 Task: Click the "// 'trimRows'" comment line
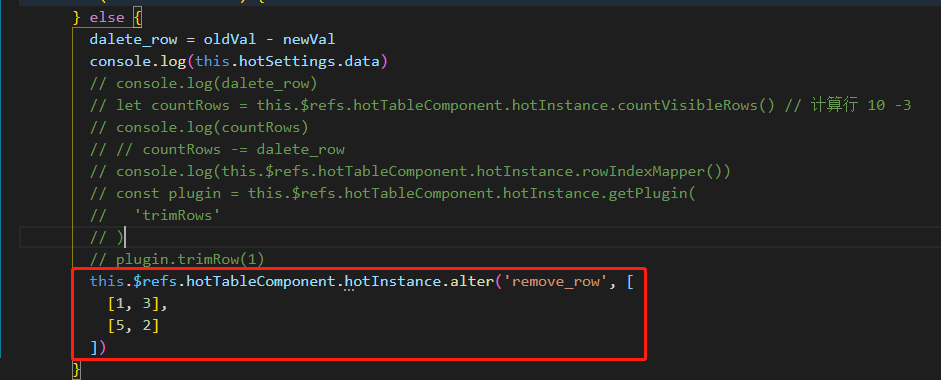pyautogui.click(x=155, y=216)
